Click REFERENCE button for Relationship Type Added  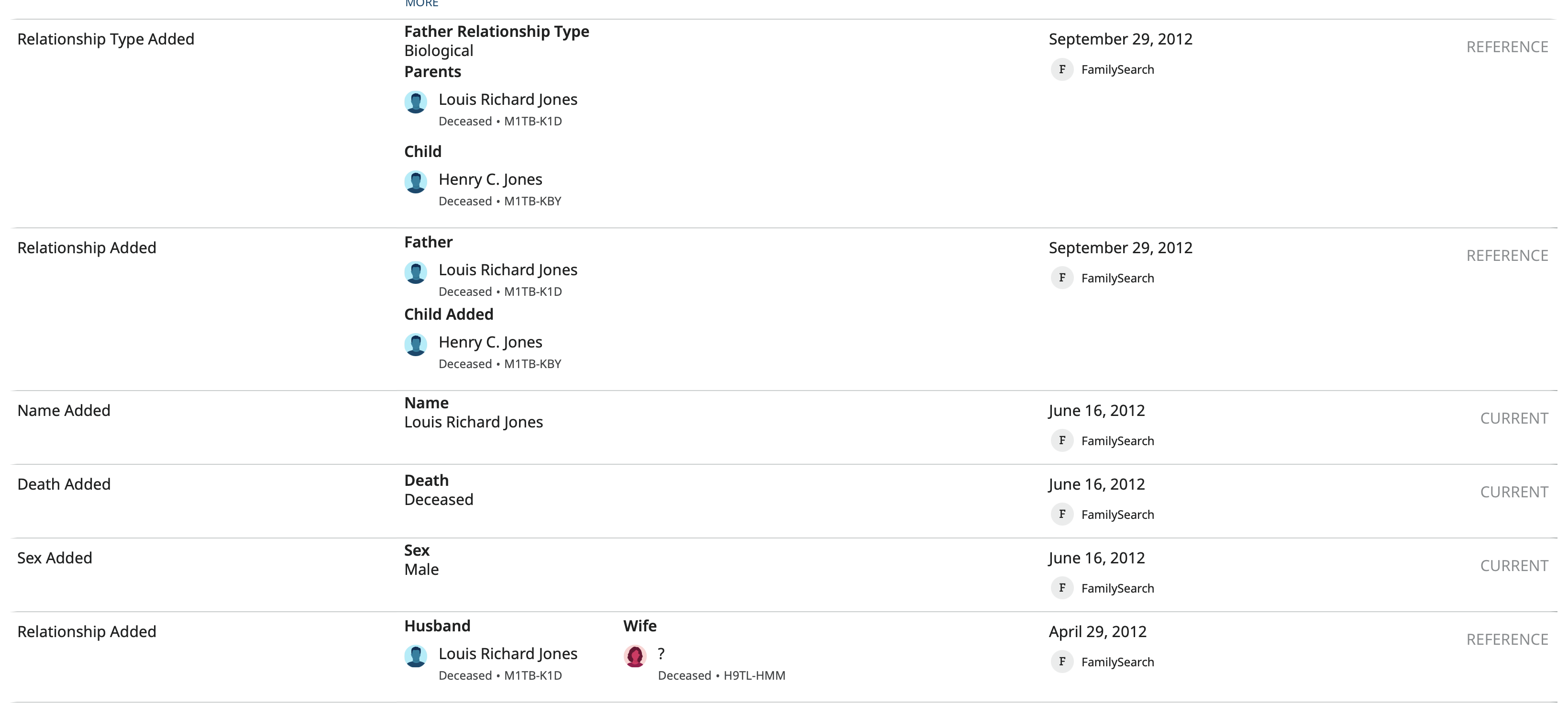pos(1507,47)
